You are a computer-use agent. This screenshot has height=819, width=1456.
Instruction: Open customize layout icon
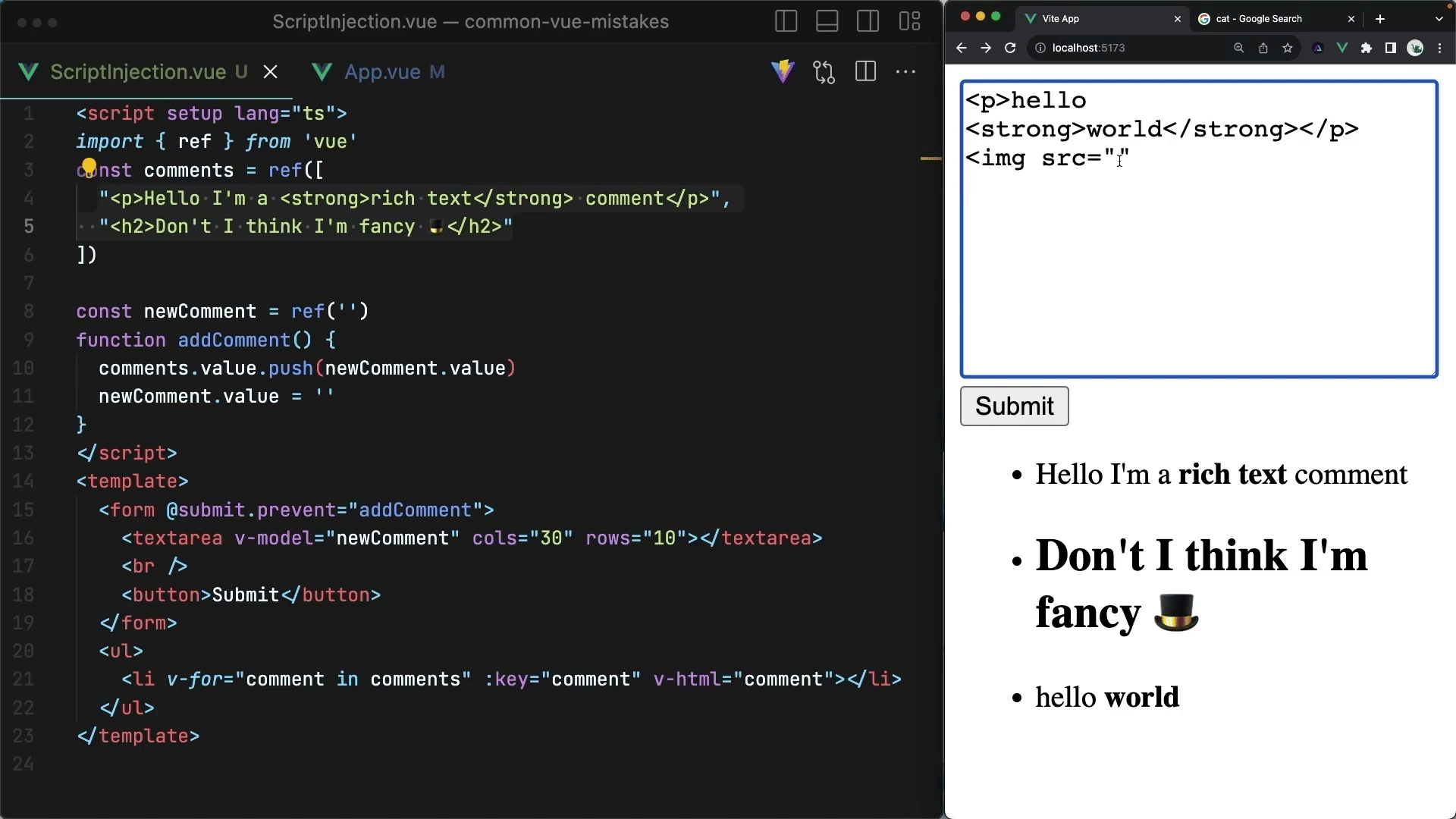(x=909, y=21)
